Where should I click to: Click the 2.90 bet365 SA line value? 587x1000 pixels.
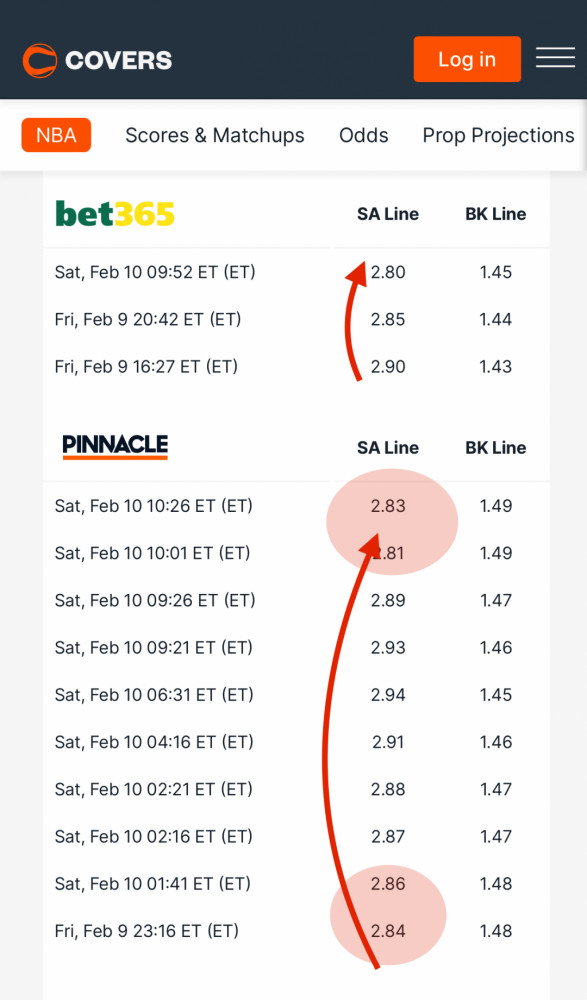388,367
